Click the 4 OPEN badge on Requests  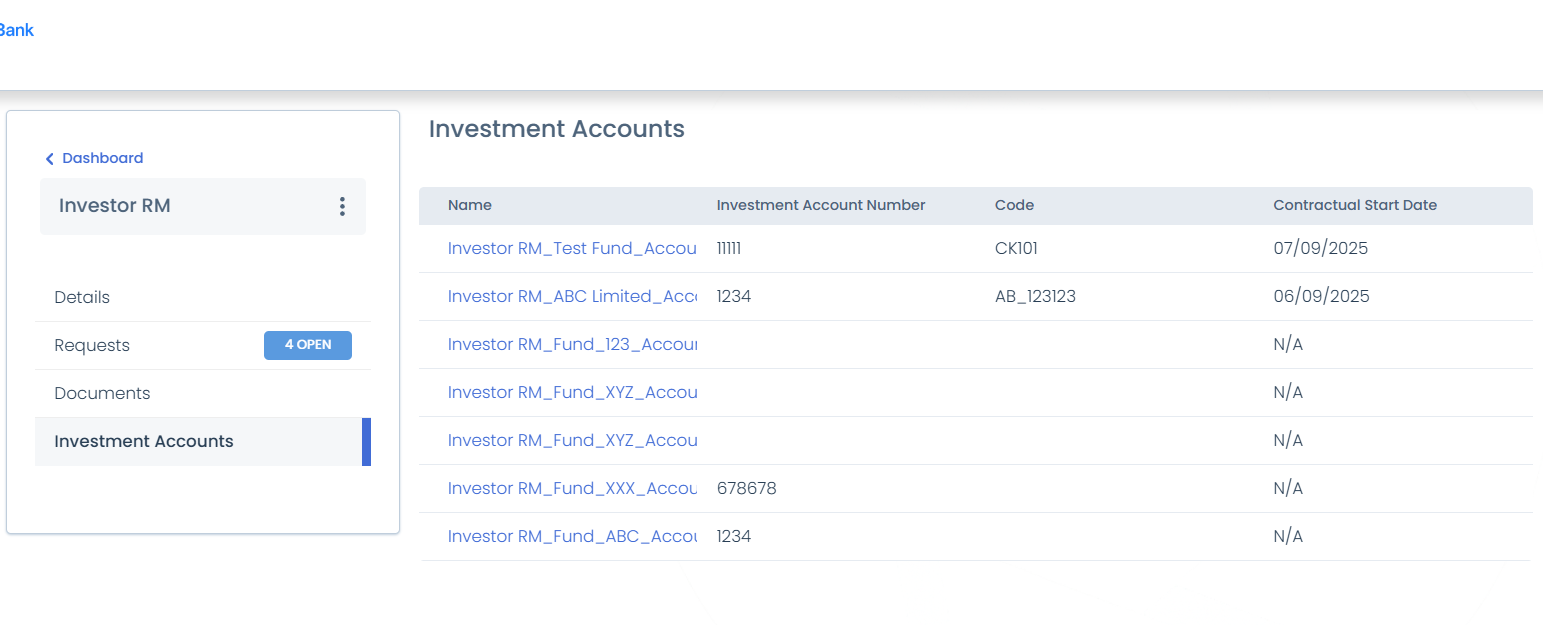click(307, 345)
